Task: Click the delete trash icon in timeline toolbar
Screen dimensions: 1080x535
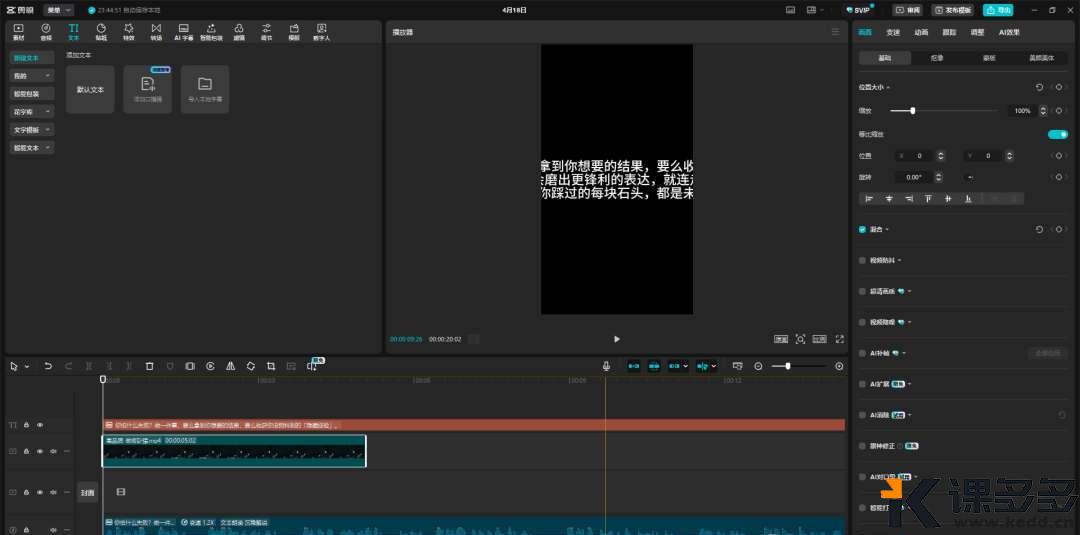Action: [x=149, y=366]
